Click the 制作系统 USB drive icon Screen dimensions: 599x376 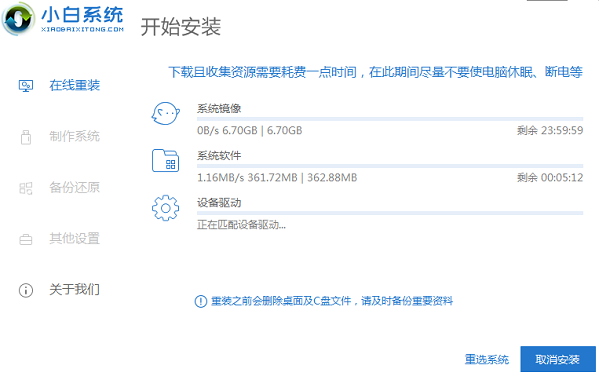(x=26, y=137)
